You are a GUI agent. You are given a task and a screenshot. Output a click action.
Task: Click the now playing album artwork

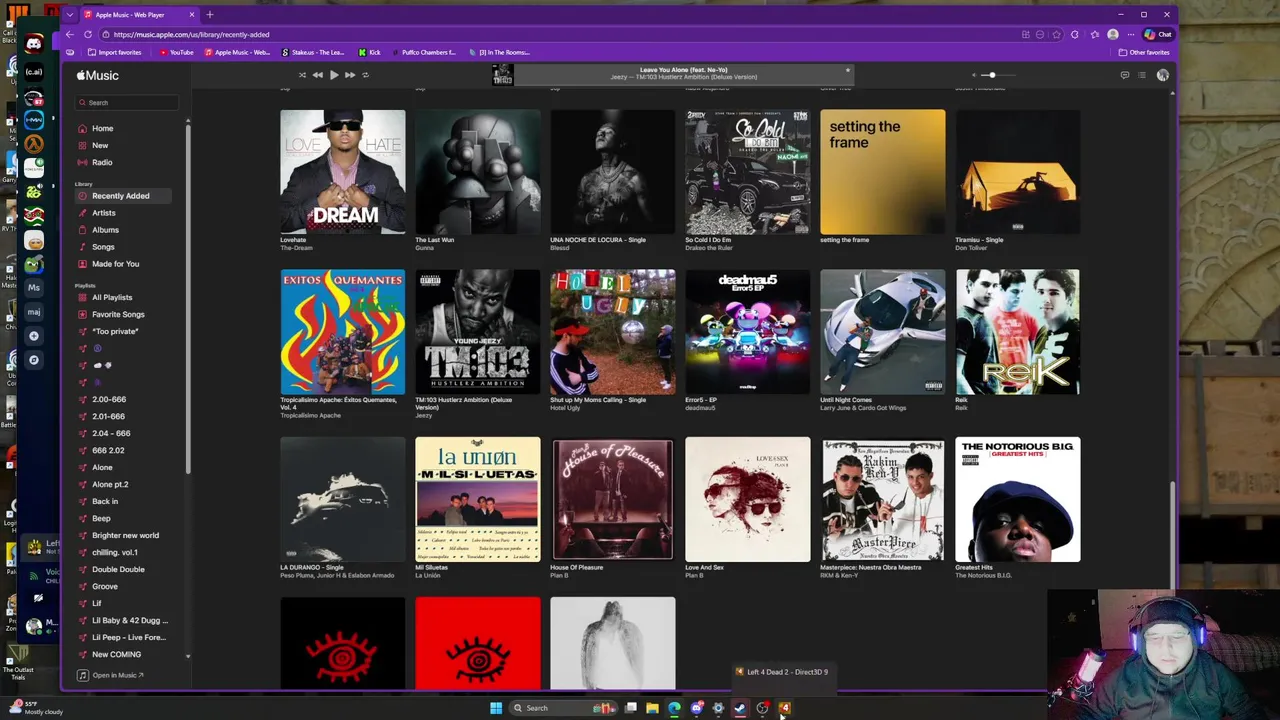click(502, 75)
